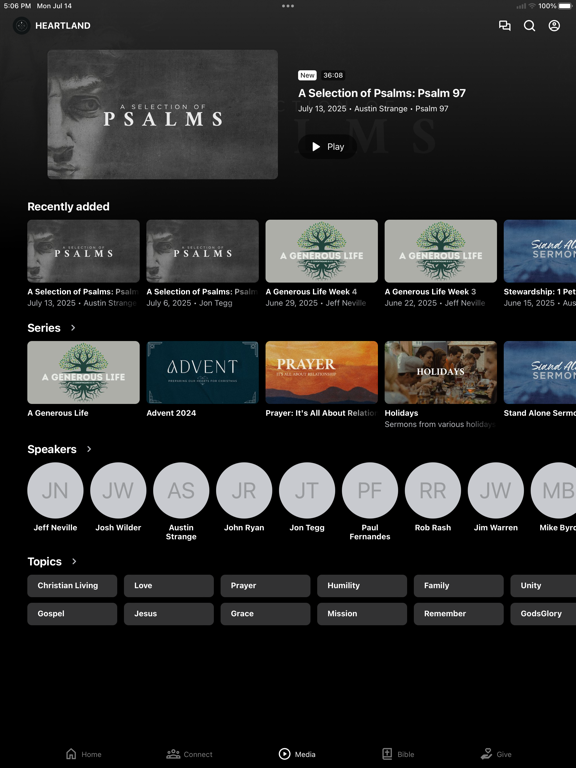Select speaker Jim Warren avatar

click(x=496, y=490)
